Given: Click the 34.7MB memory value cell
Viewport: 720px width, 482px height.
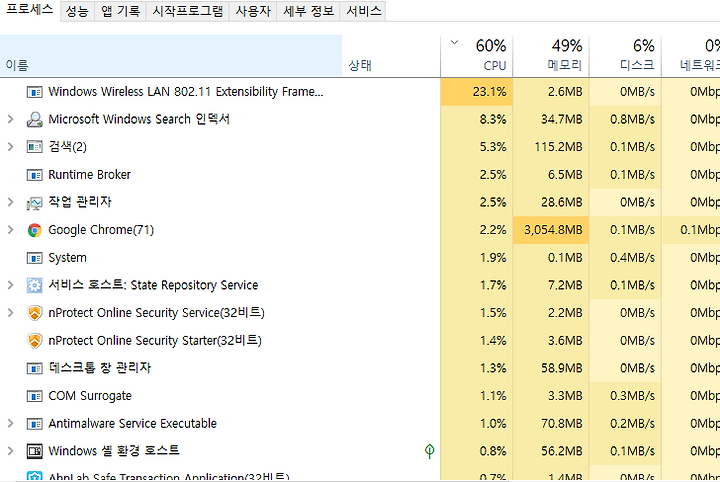Looking at the screenshot, I should (551, 119).
